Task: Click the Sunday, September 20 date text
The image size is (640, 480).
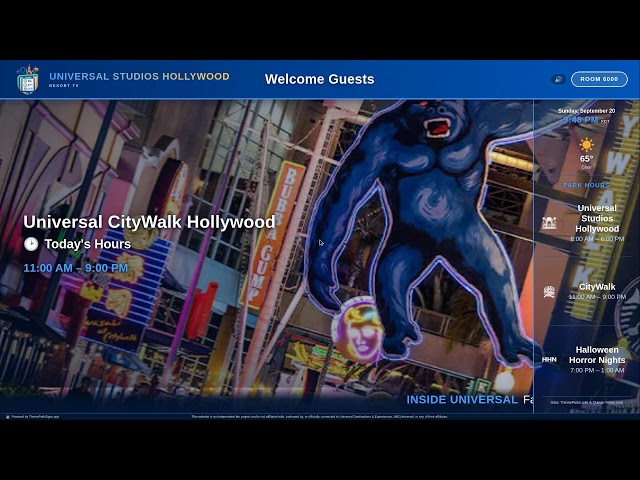Action: [x=586, y=111]
